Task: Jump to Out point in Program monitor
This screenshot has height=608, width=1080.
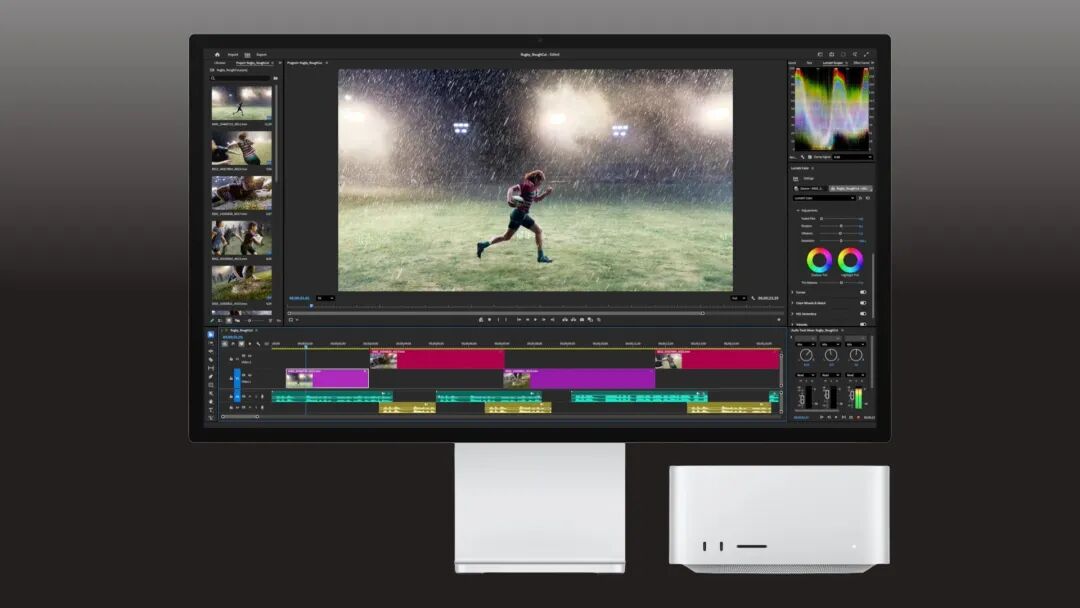Action: tap(552, 319)
